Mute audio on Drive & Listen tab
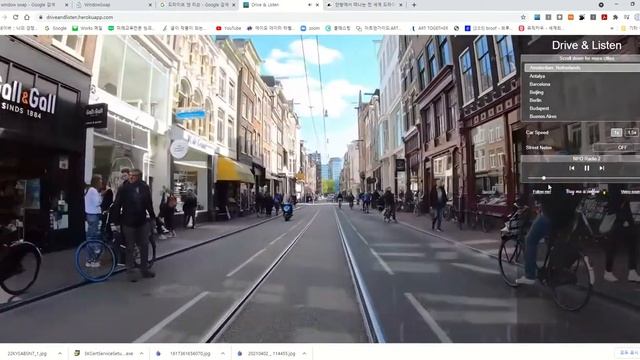Image resolution: width=640 pixels, height=360 pixels. coord(309,5)
